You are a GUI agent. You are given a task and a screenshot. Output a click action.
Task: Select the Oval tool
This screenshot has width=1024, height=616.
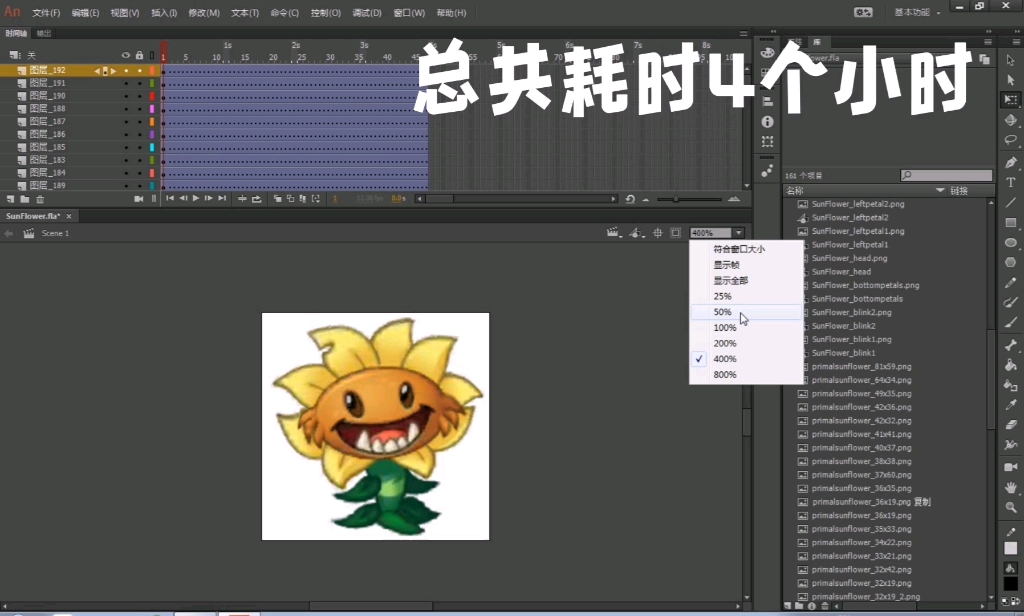coord(1010,242)
